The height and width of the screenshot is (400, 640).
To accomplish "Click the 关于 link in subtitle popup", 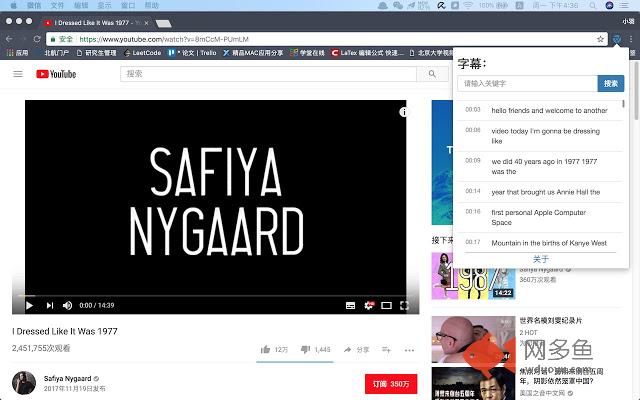I will pyautogui.click(x=540, y=259).
